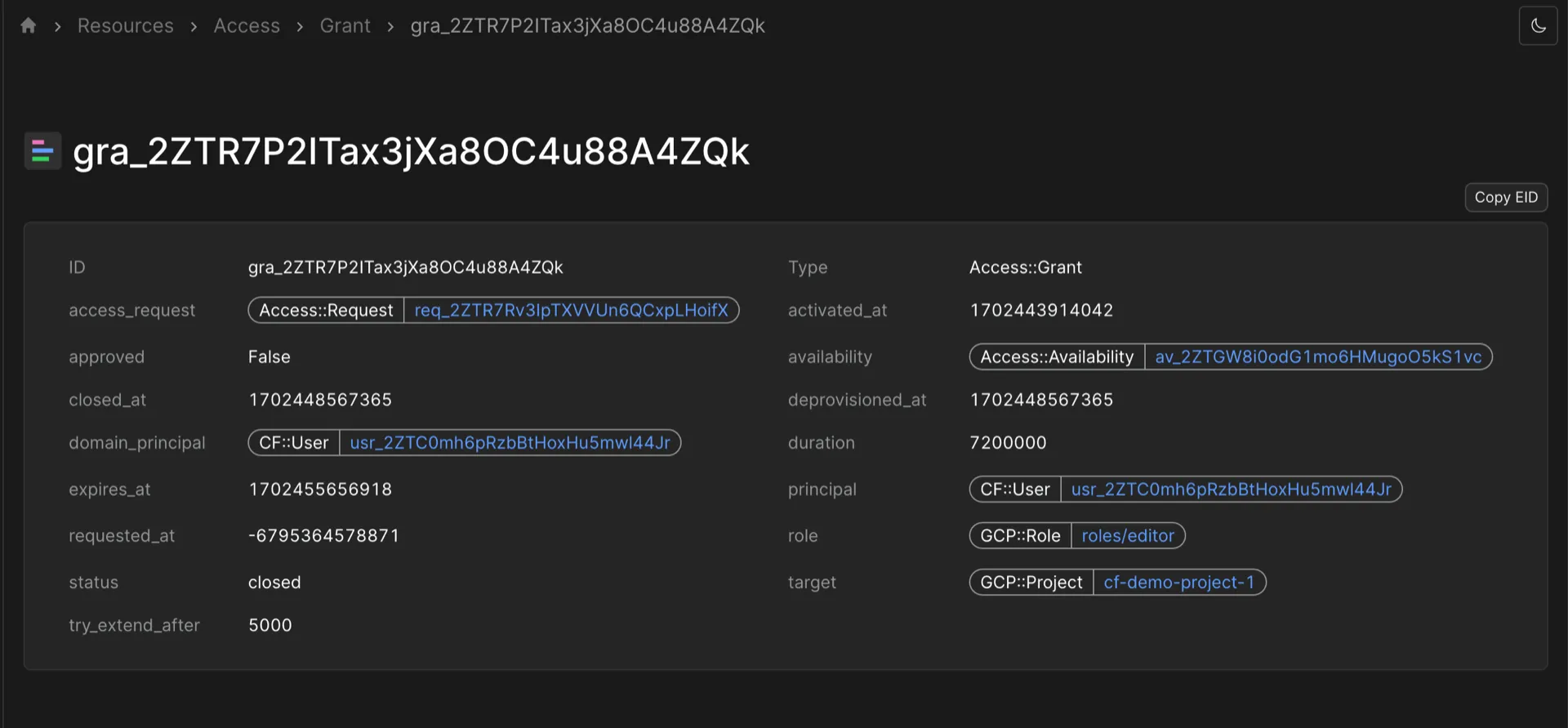Toggle dark mode with moon icon
This screenshot has width=1568, height=728.
[x=1538, y=26]
